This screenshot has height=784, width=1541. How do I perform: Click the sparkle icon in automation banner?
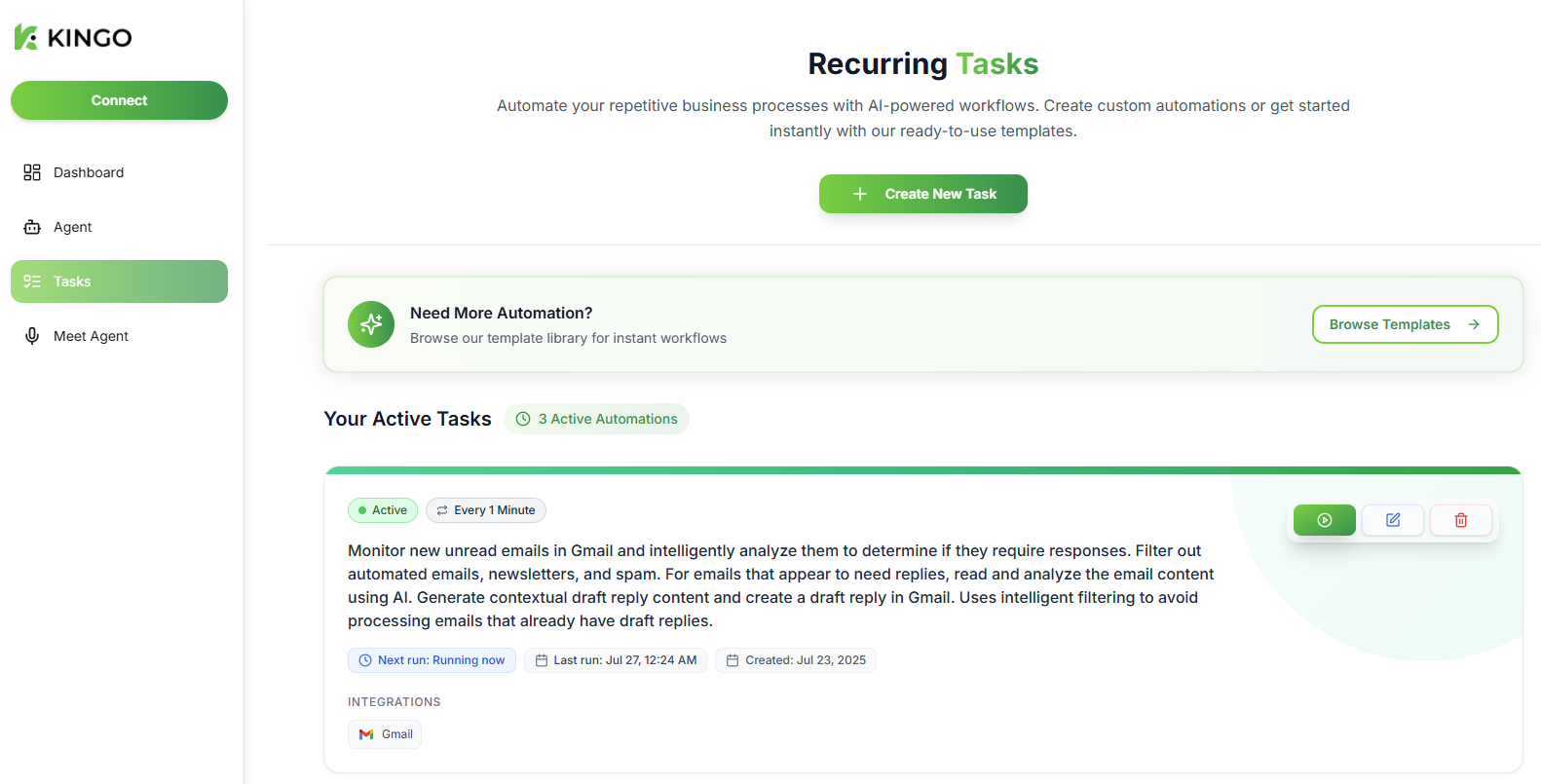pyautogui.click(x=371, y=324)
